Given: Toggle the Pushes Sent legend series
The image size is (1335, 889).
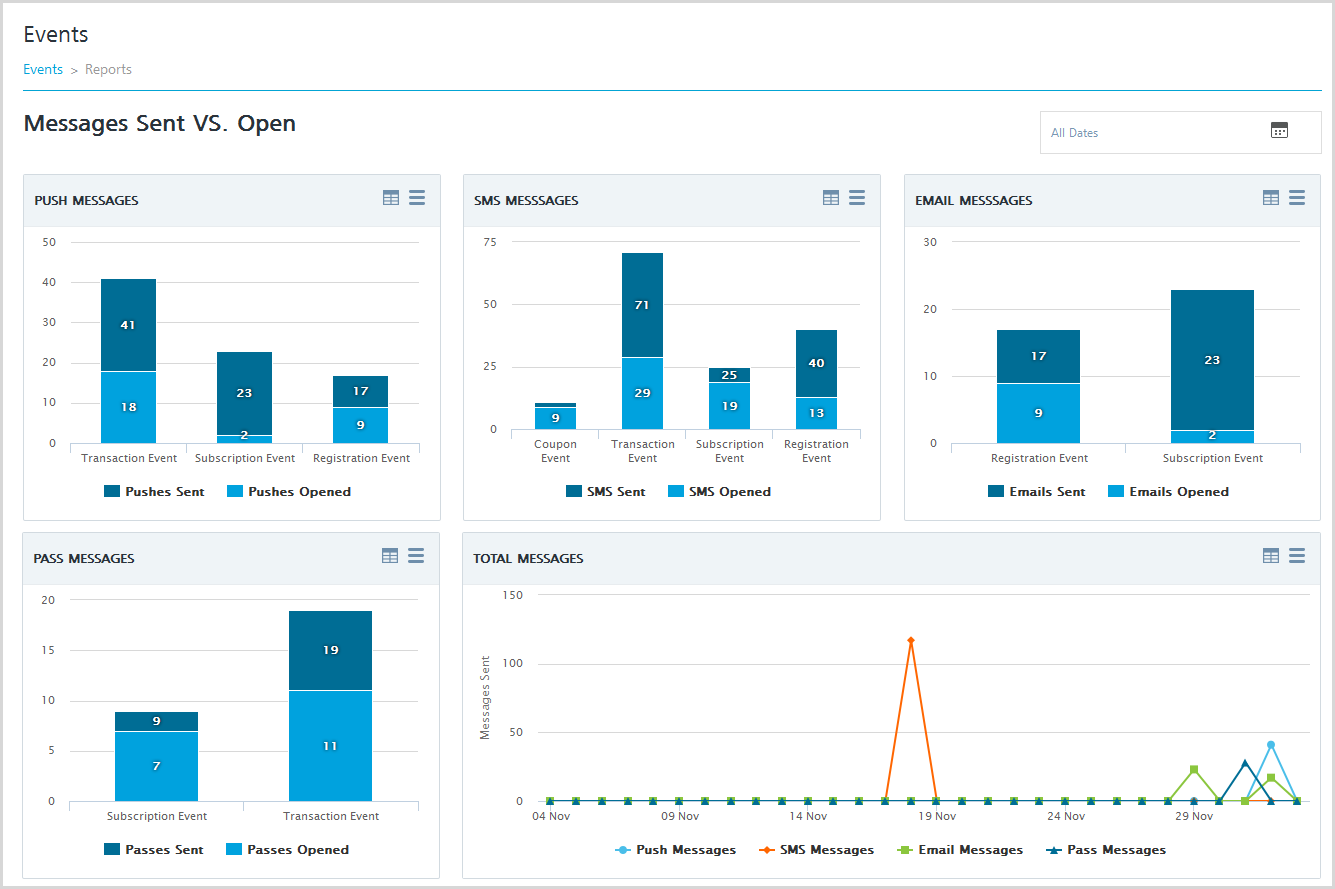Looking at the screenshot, I should point(154,492).
